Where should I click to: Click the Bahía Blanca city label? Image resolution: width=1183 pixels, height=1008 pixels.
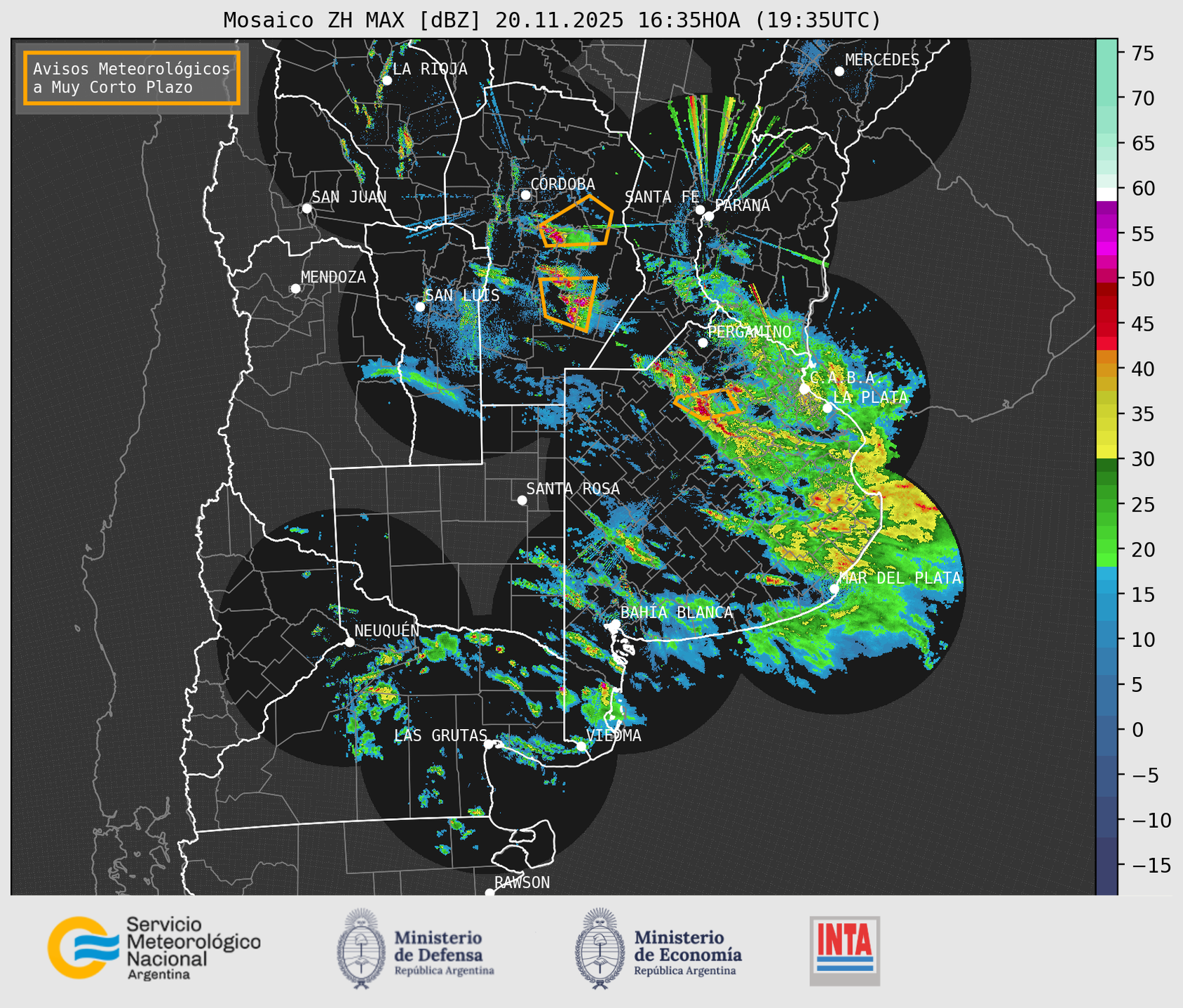coord(677,612)
